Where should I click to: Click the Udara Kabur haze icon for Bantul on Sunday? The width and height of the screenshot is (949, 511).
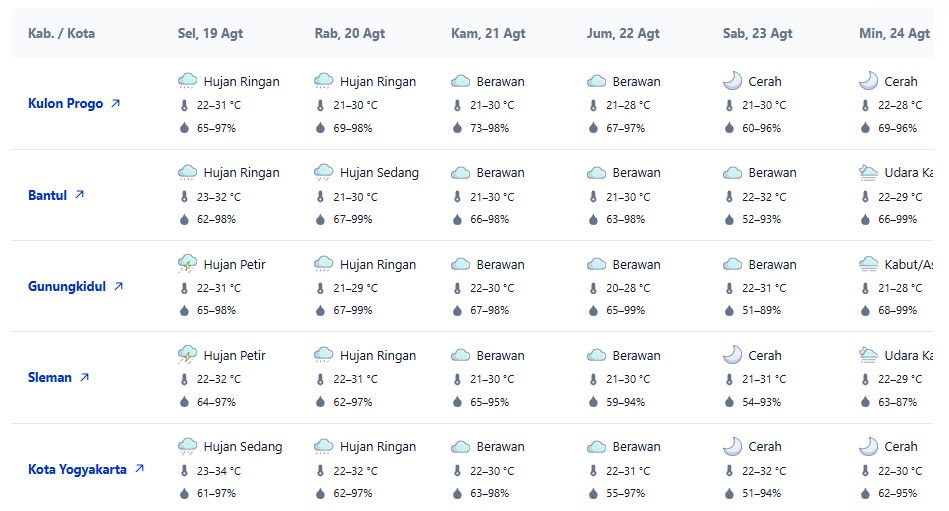click(x=869, y=173)
